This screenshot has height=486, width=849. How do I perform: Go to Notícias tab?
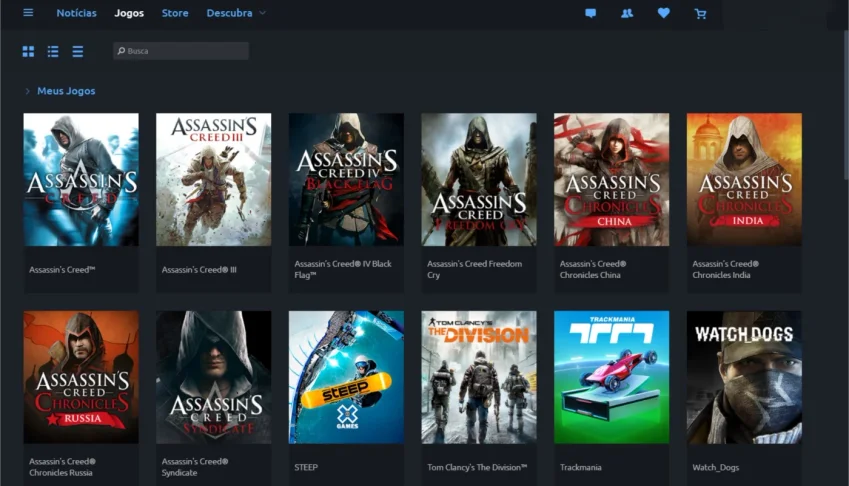click(x=76, y=13)
